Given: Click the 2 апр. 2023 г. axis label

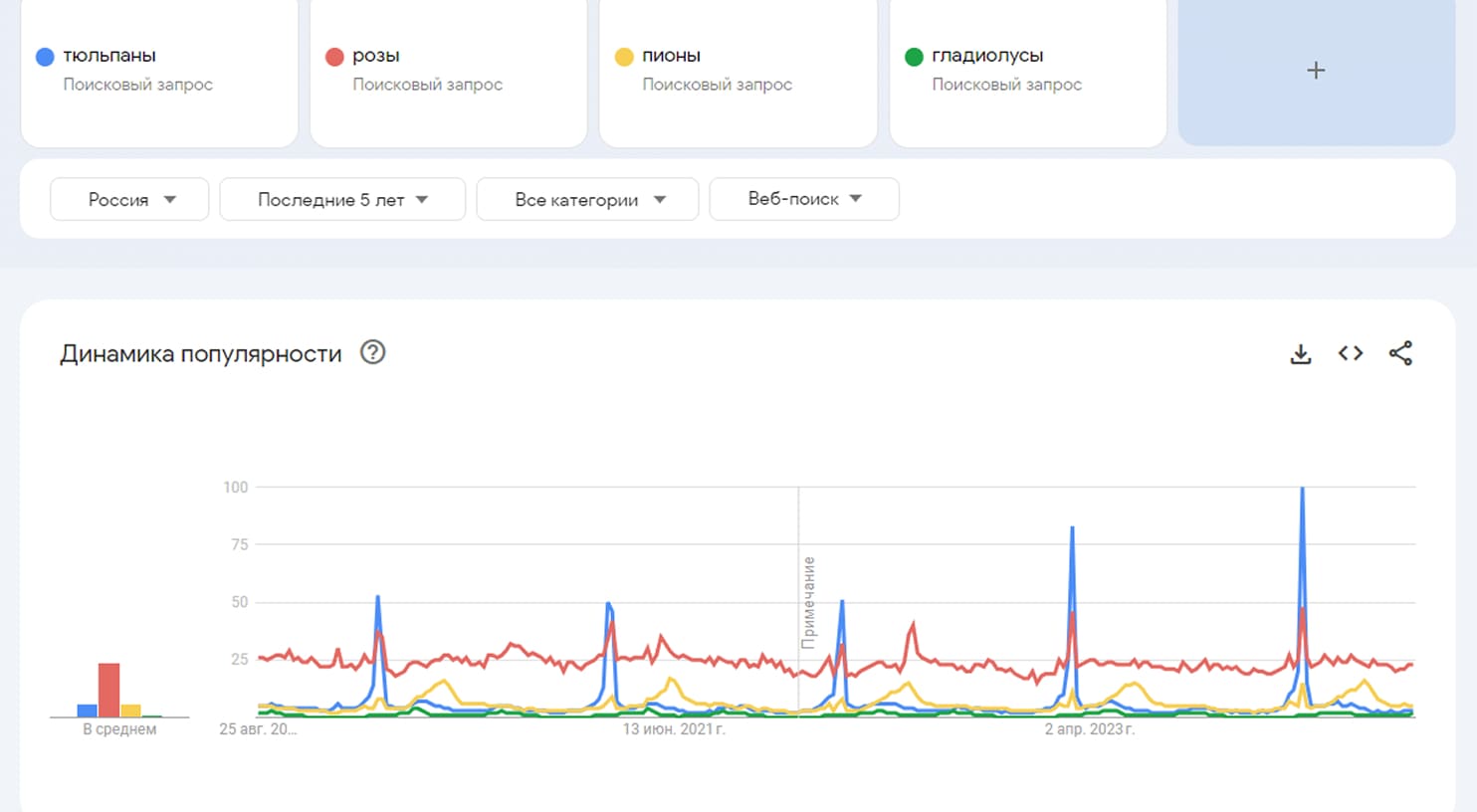Looking at the screenshot, I should click(x=1090, y=729).
